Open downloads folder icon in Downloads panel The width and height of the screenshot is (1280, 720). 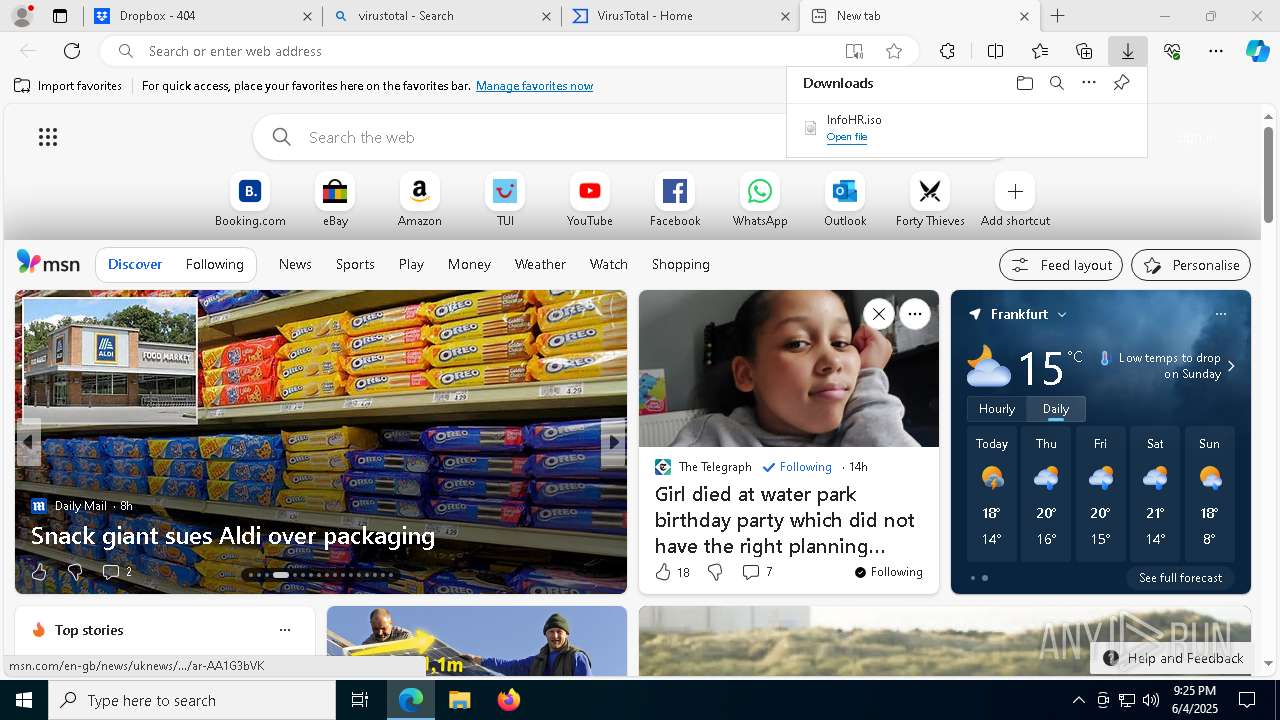[x=1025, y=83]
